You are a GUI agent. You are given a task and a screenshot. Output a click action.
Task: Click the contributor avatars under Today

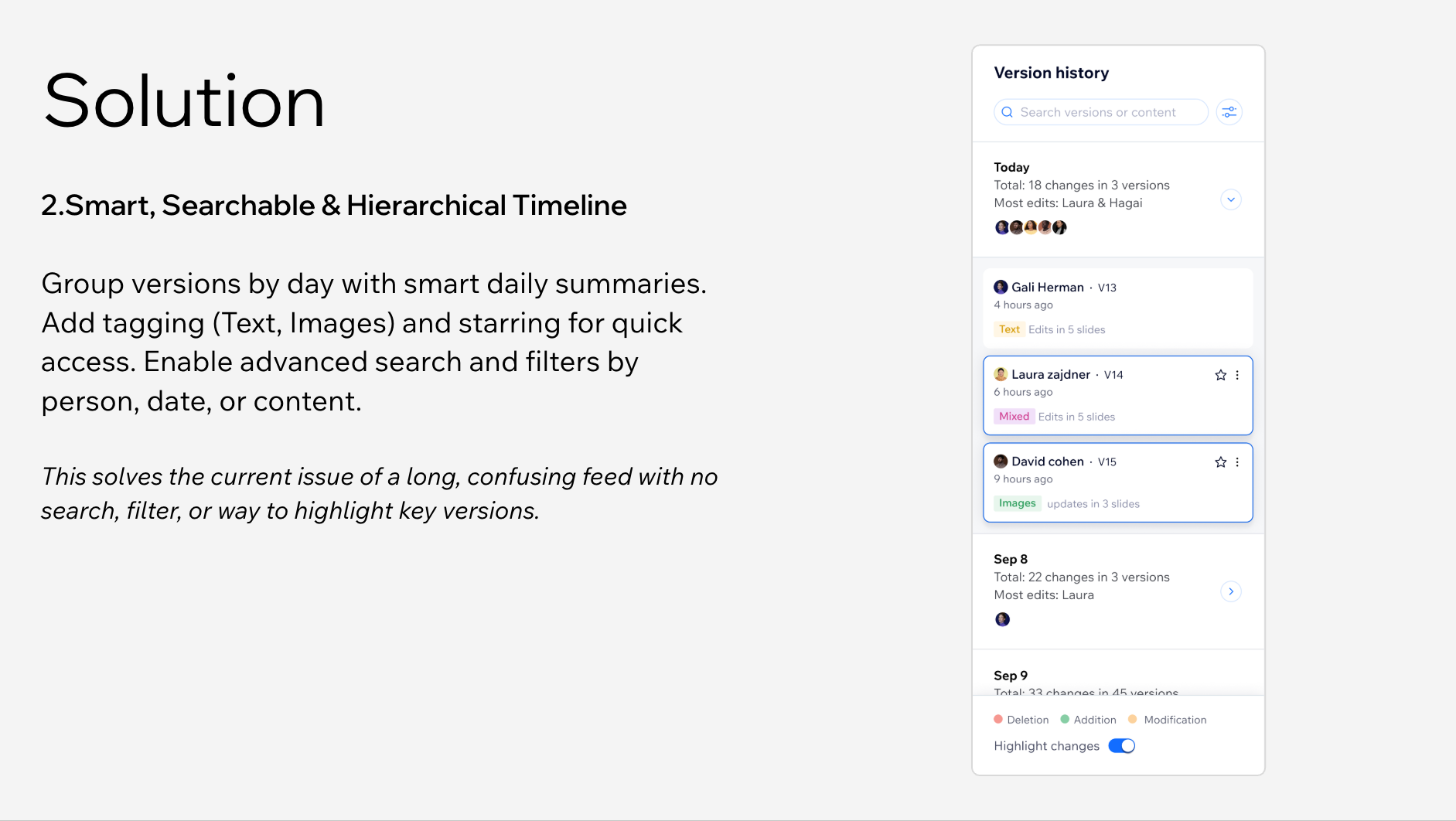pos(1030,227)
